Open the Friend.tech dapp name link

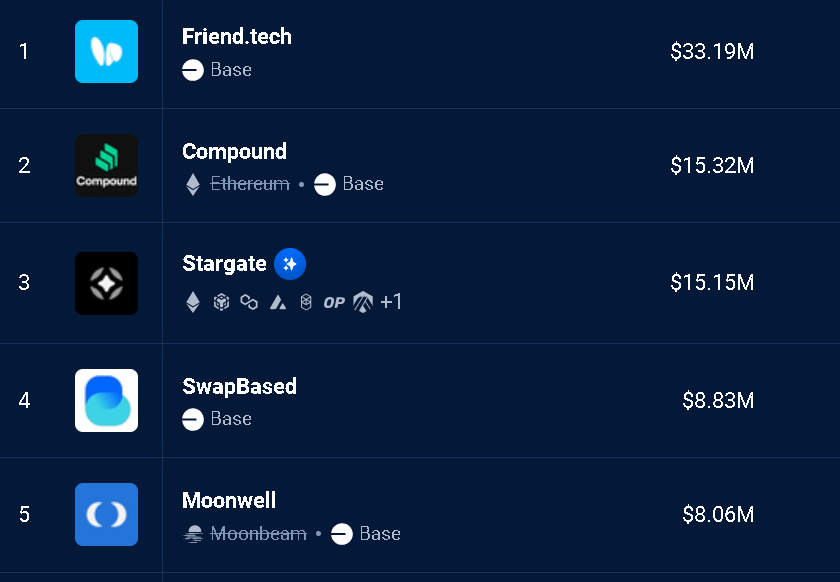point(237,36)
